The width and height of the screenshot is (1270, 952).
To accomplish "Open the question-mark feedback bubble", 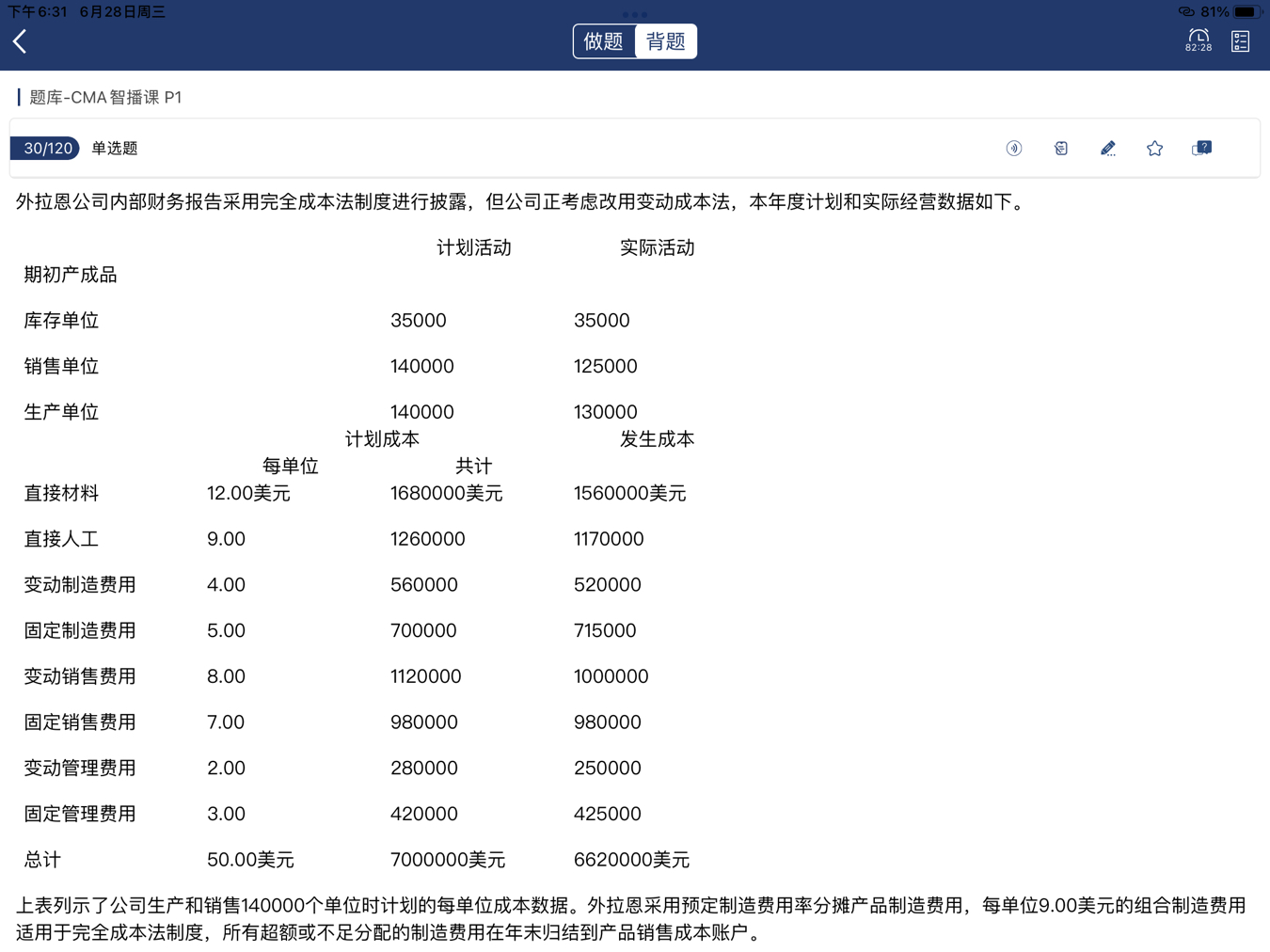I will pos(1201,149).
